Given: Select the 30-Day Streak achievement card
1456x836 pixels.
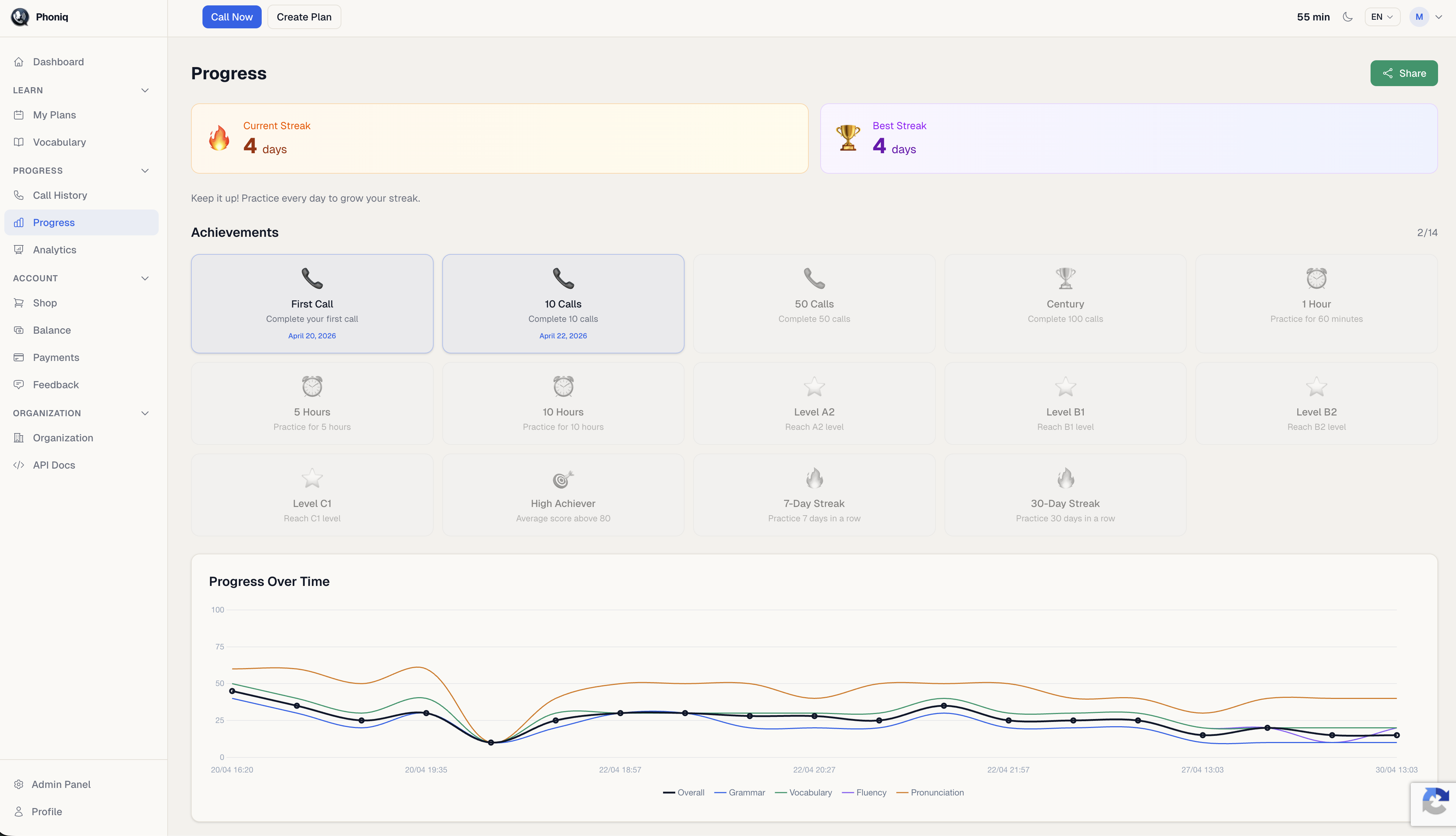Looking at the screenshot, I should tap(1065, 495).
